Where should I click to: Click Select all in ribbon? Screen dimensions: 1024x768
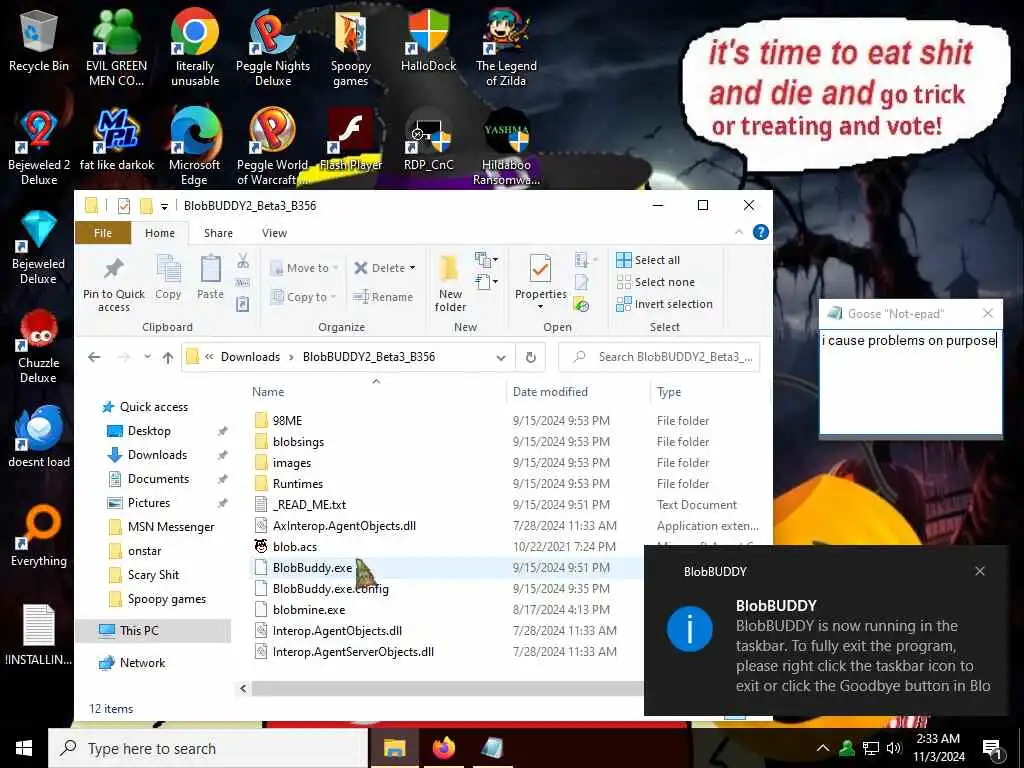pyautogui.click(x=648, y=260)
